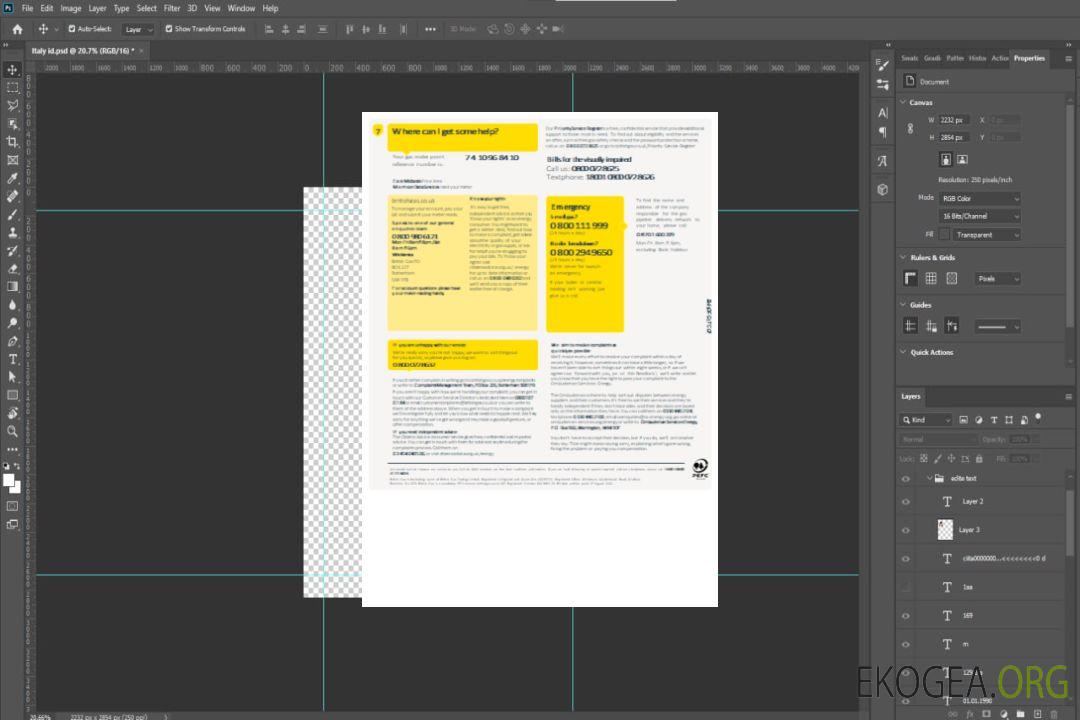The image size is (1080, 720).
Task: Open the Filter menu
Action: 172,8
